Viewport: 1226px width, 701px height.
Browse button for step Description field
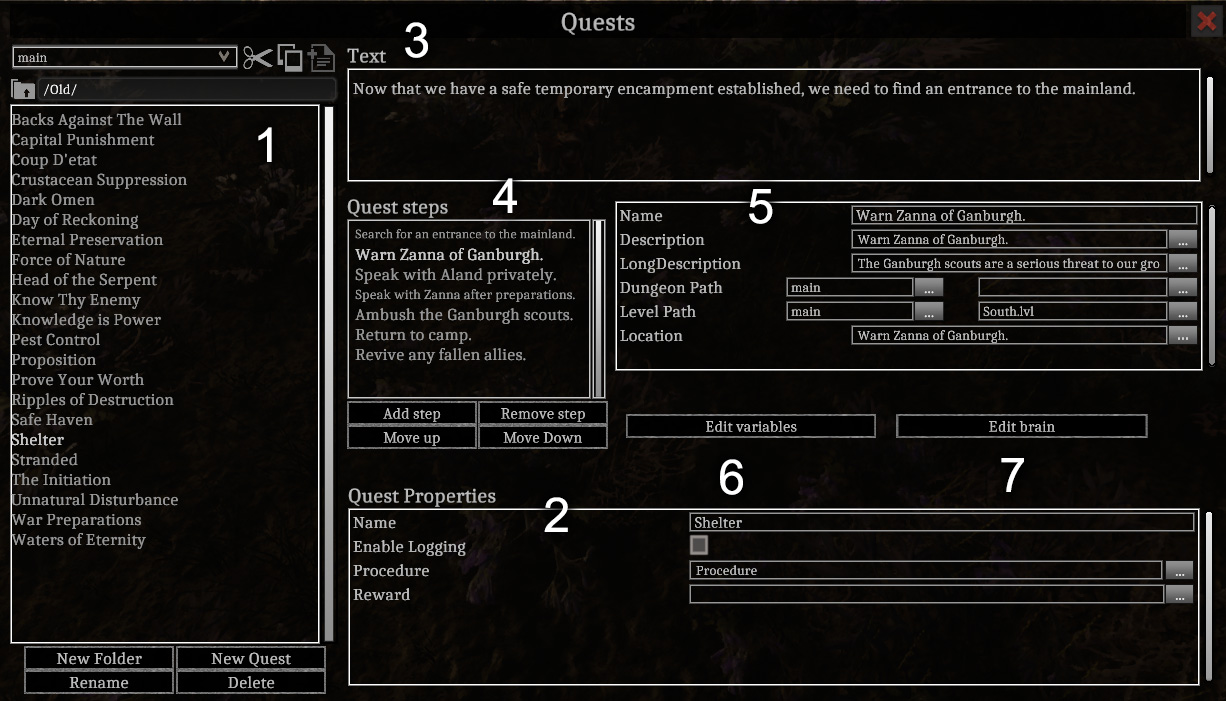[1182, 240]
